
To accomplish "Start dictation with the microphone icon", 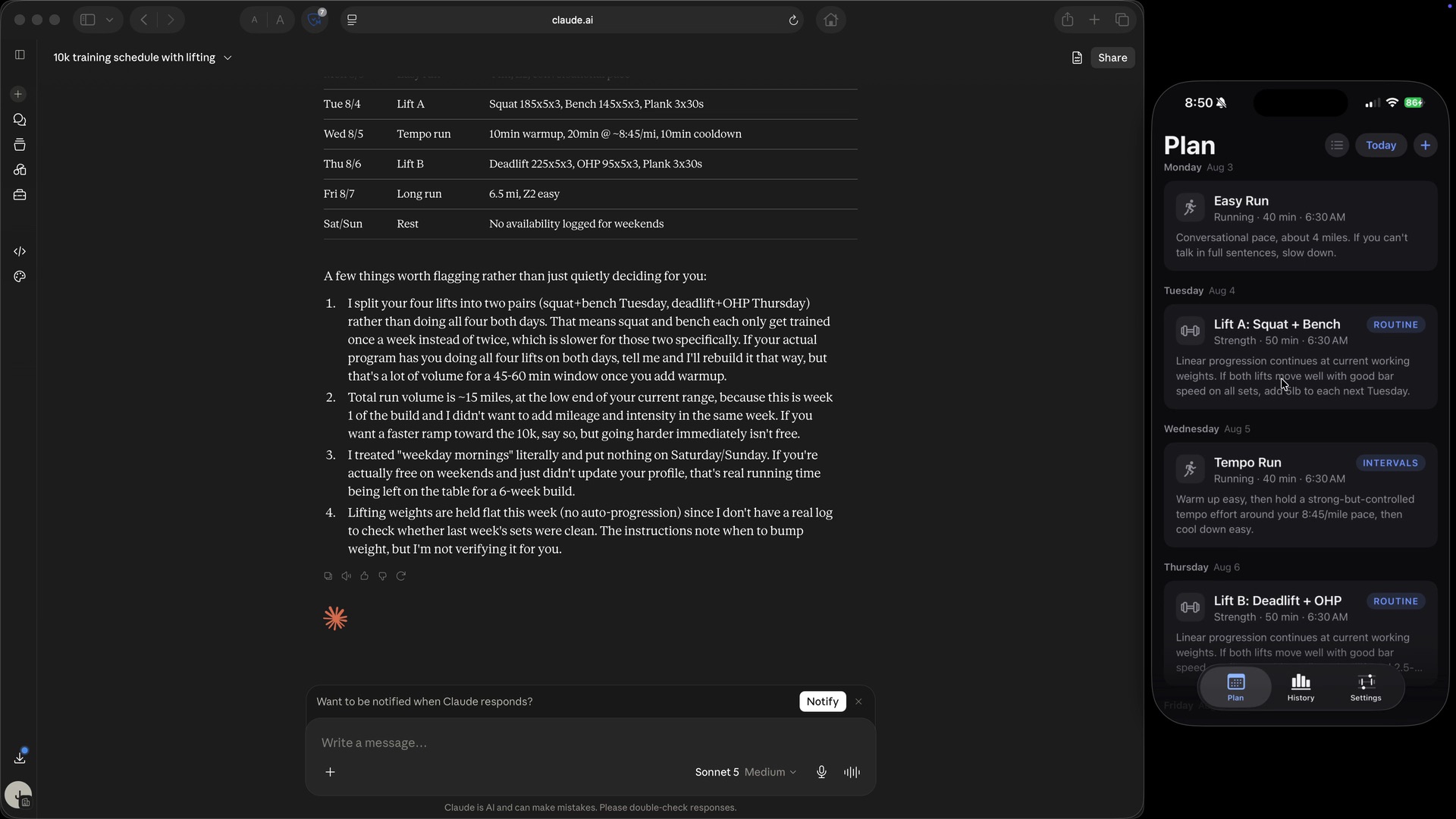I will point(821,772).
